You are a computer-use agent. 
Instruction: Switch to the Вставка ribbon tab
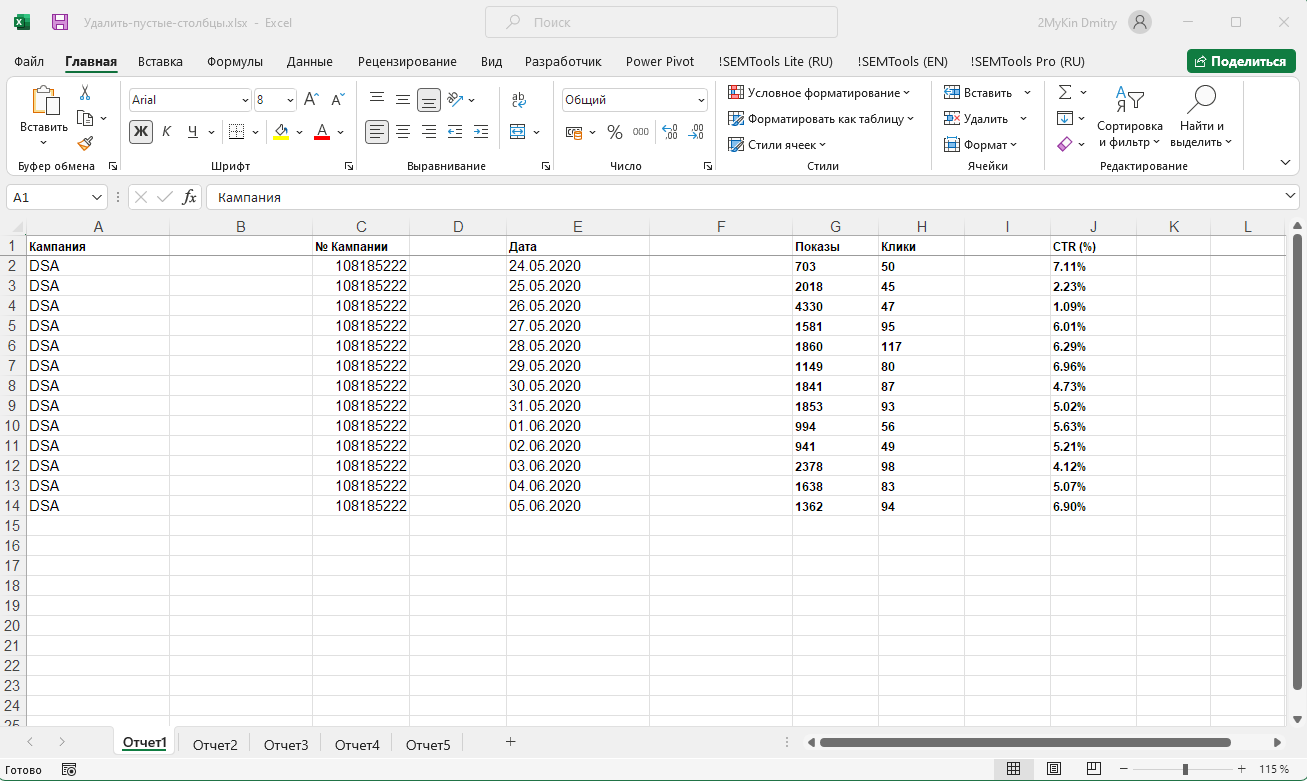coord(161,62)
